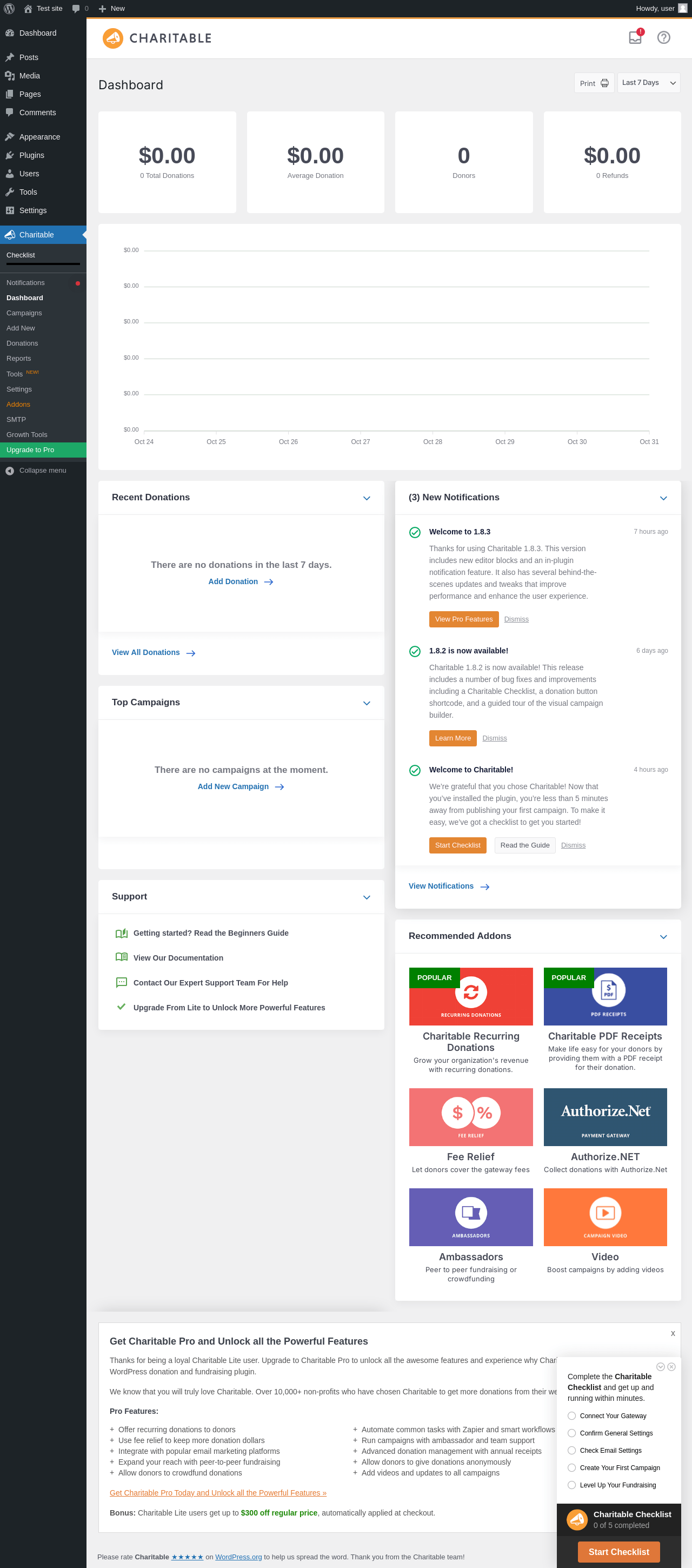
Task: Select Level Up Your Fundraising circle
Action: click(571, 1485)
